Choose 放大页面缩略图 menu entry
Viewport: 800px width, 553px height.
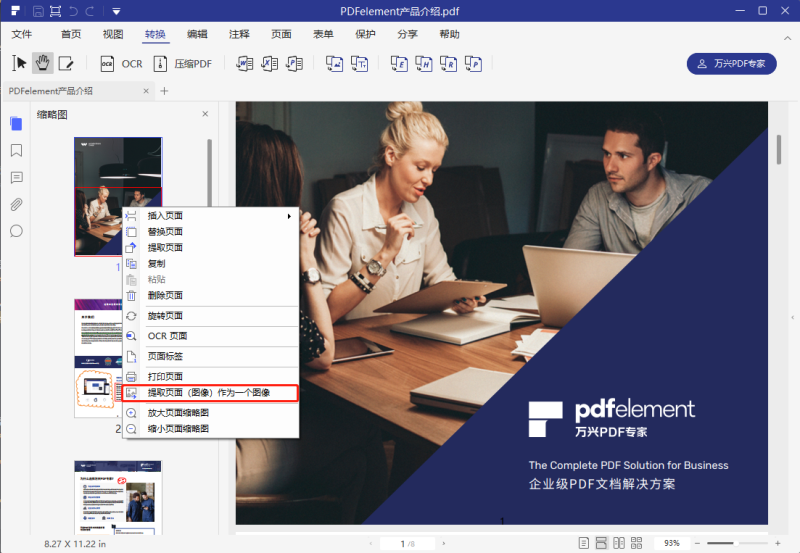click(210, 413)
